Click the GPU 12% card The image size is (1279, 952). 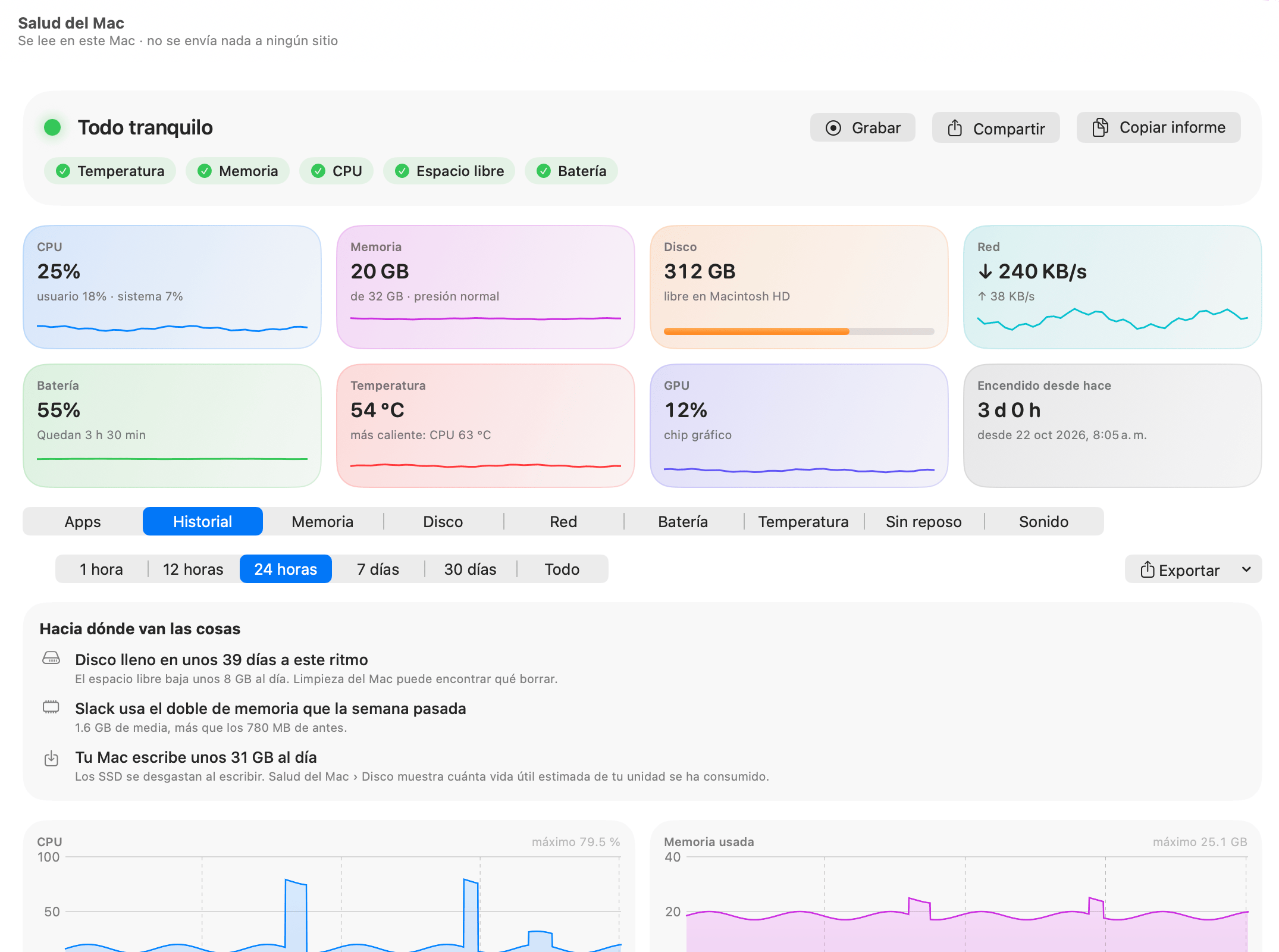[799, 425]
